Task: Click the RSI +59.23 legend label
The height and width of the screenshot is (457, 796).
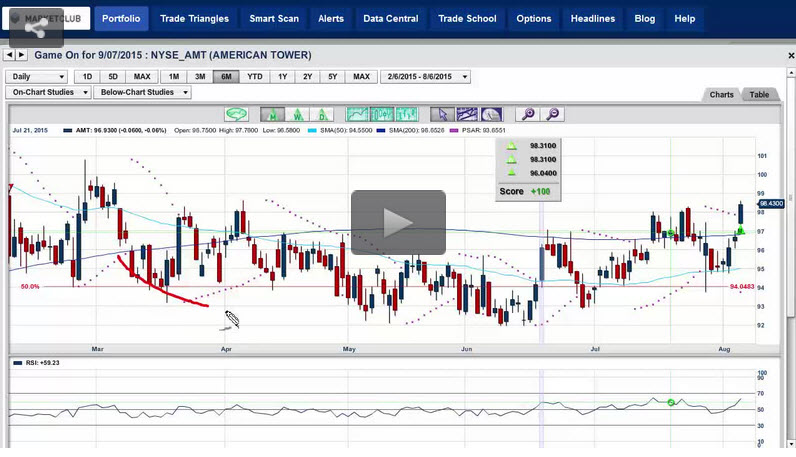Action: [x=36, y=363]
